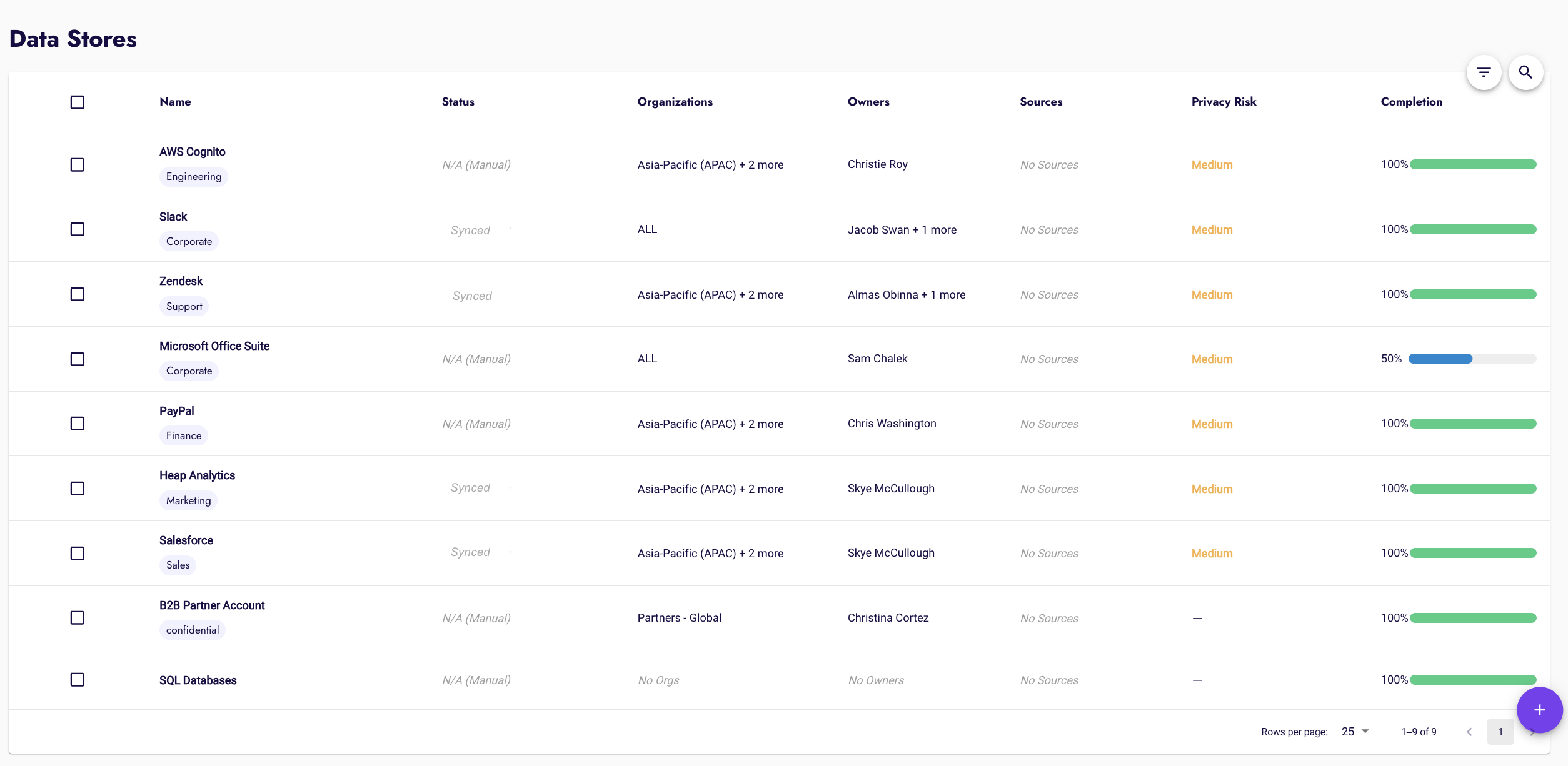Open the PayPal data store
Screen dimensions: 1568x766
pyautogui.click(x=177, y=411)
